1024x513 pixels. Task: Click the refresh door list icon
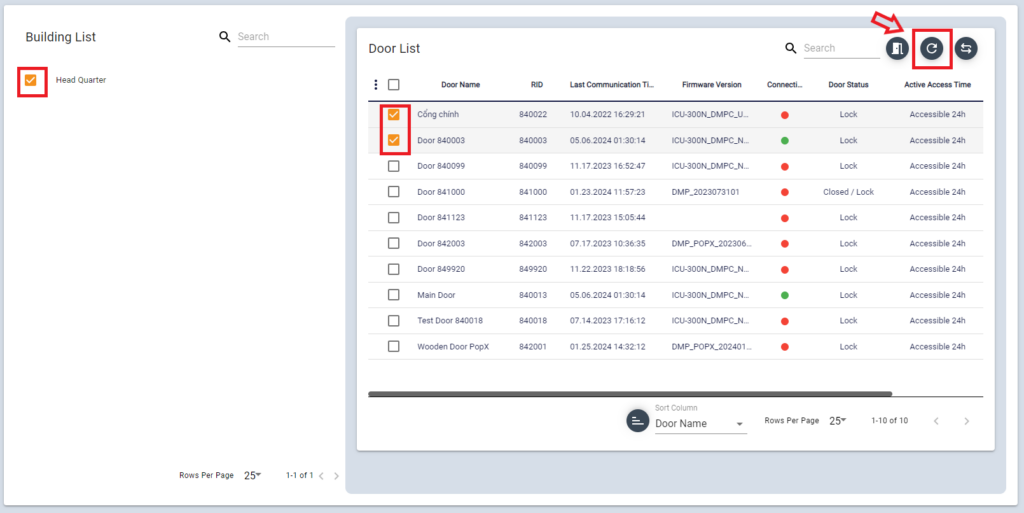click(x=932, y=48)
